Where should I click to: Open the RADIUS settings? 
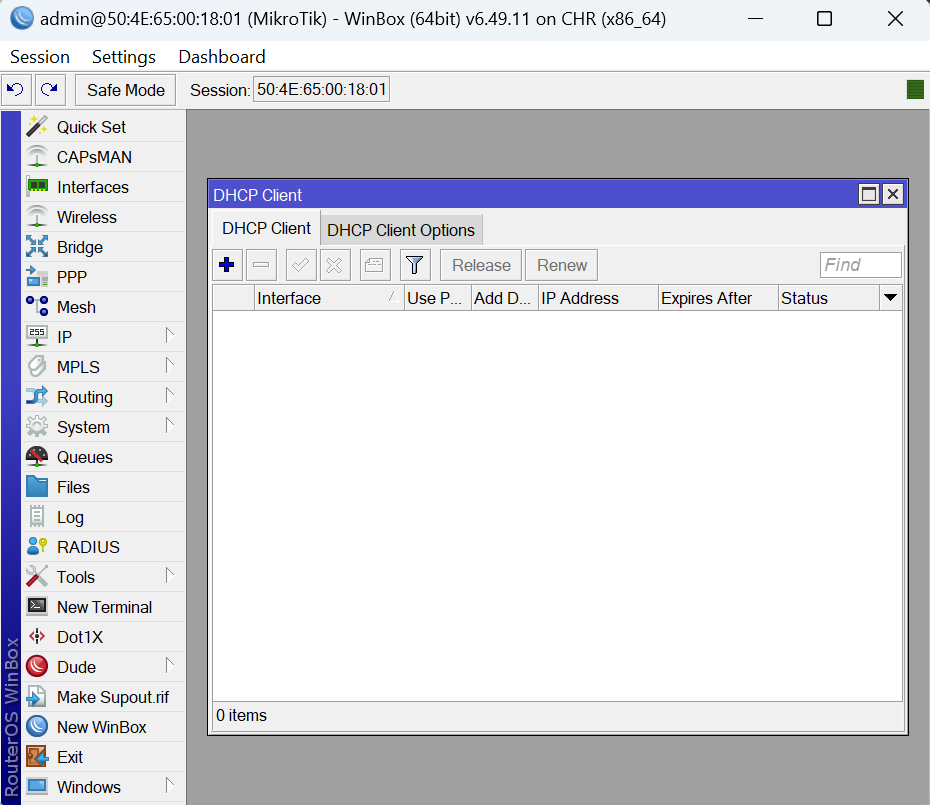coord(104,547)
